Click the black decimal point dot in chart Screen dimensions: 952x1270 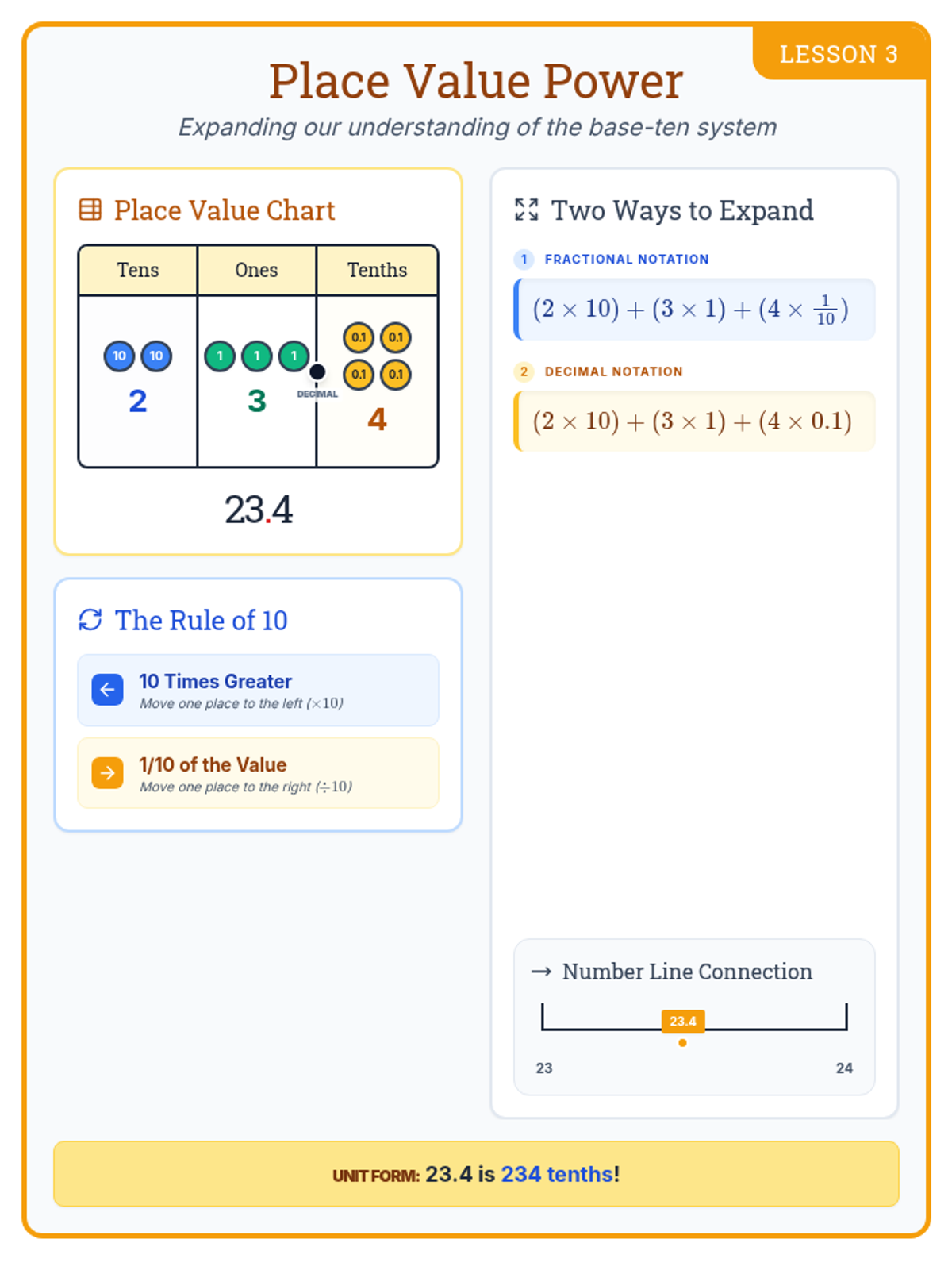coord(317,371)
